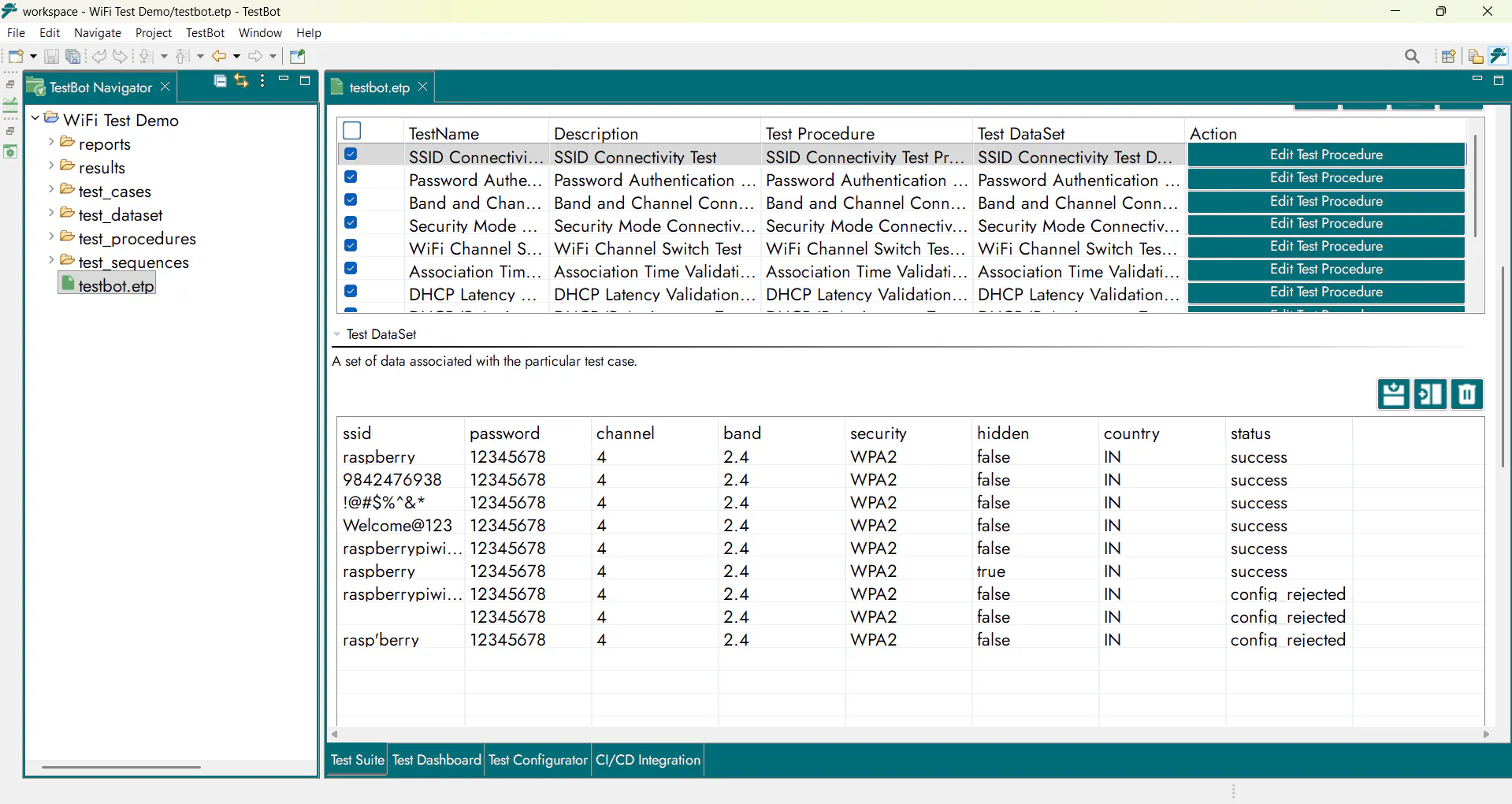1512x804 pixels.
Task: Click the New wizard toolbar icon
Action: [15, 56]
